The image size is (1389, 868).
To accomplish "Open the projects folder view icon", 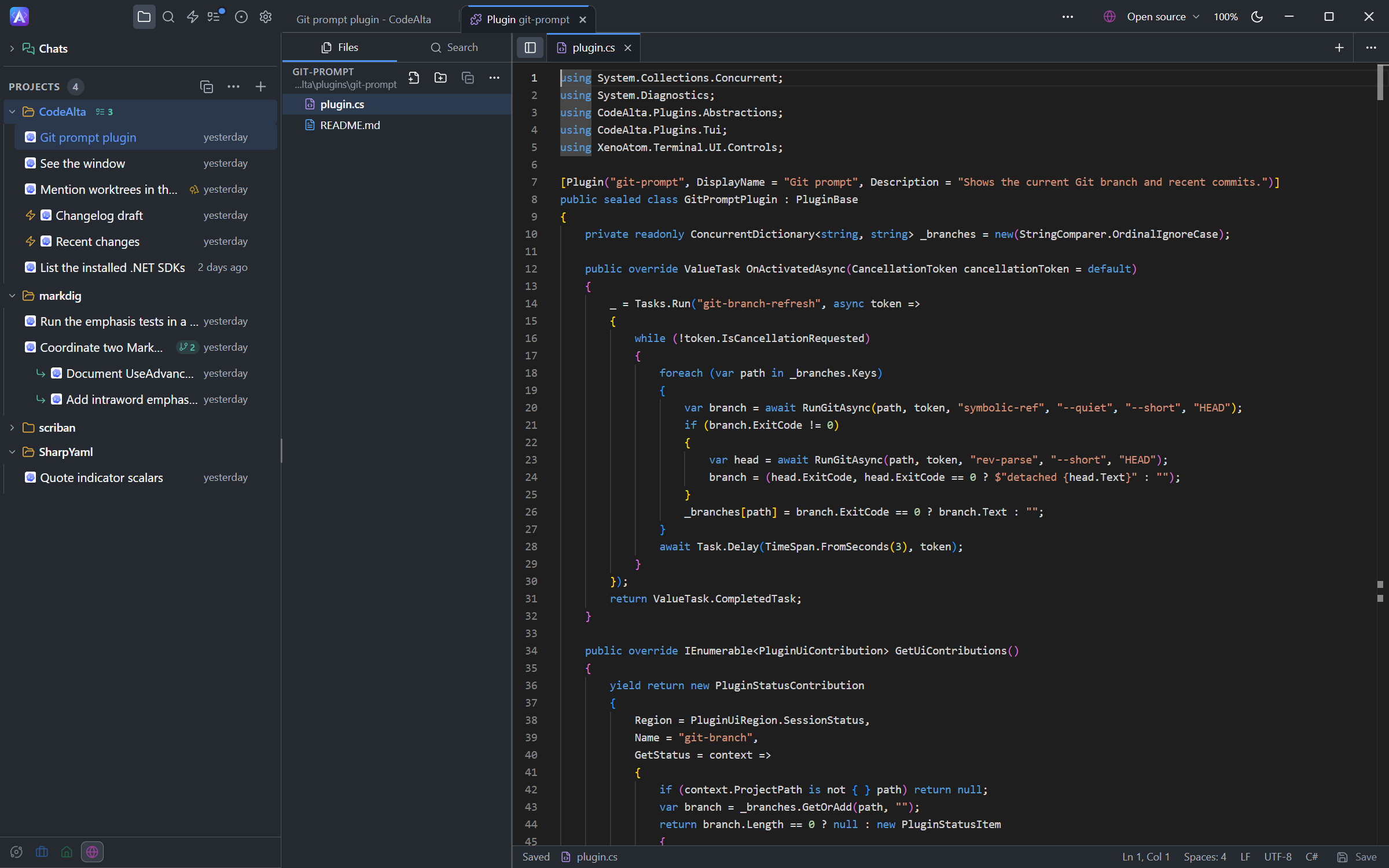I will (144, 17).
